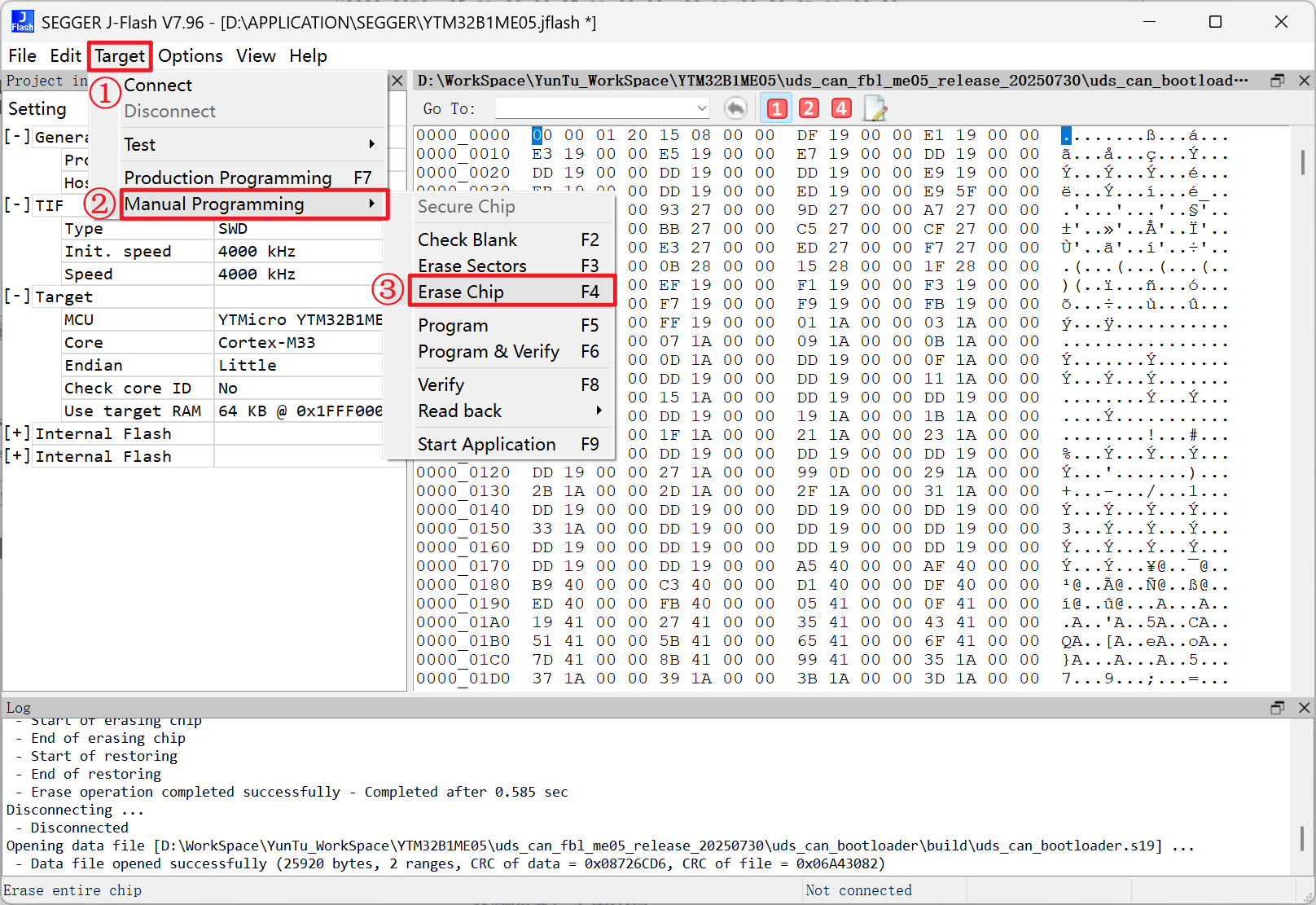
Task: Open the Help menu
Action: 308,55
